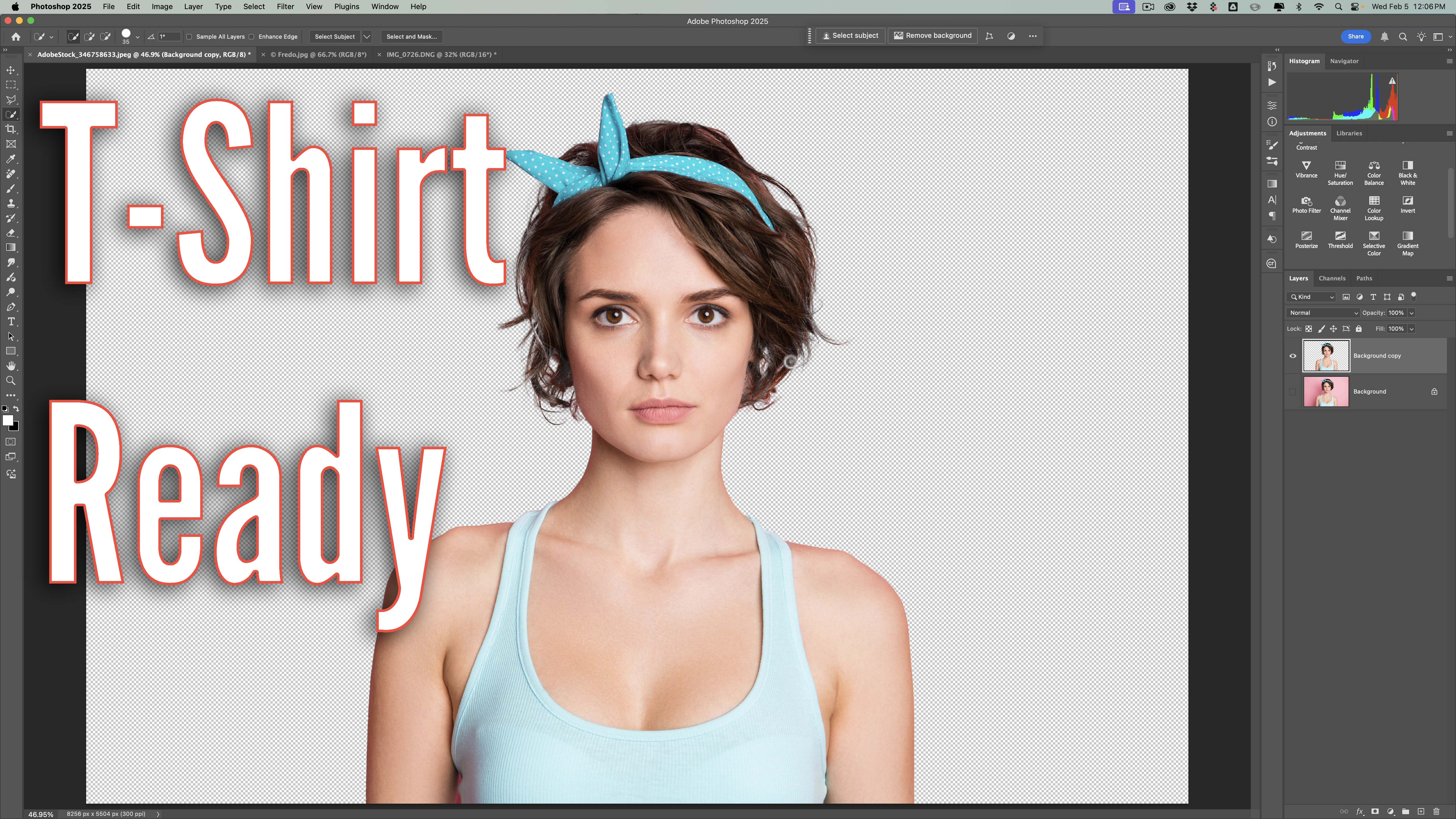Add Hue/Saturation adjustment

click(x=1340, y=171)
